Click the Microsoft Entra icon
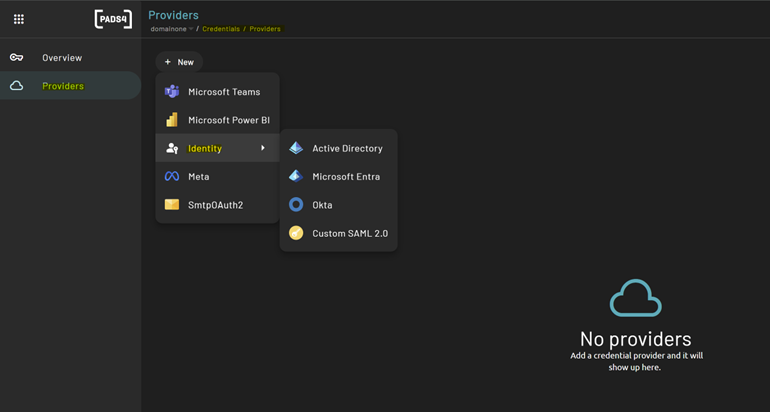The image size is (770, 412). (x=296, y=176)
